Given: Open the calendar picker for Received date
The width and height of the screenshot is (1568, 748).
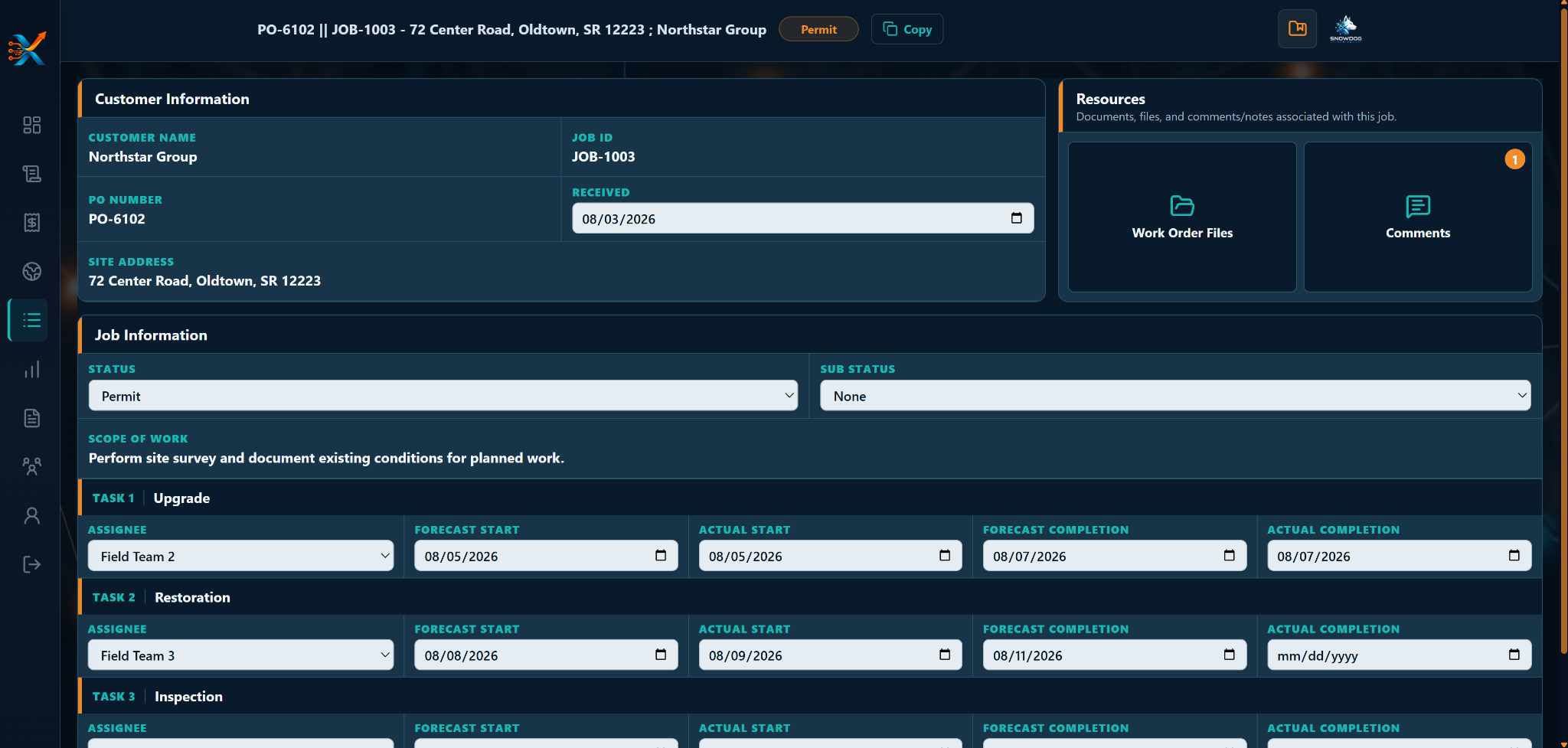Looking at the screenshot, I should tap(1016, 218).
